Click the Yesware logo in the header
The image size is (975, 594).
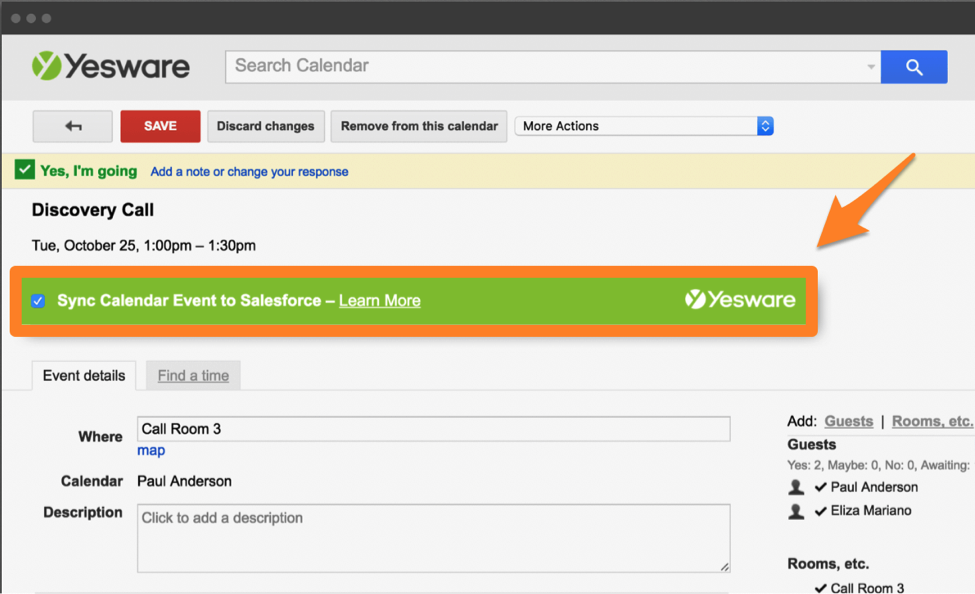point(110,65)
